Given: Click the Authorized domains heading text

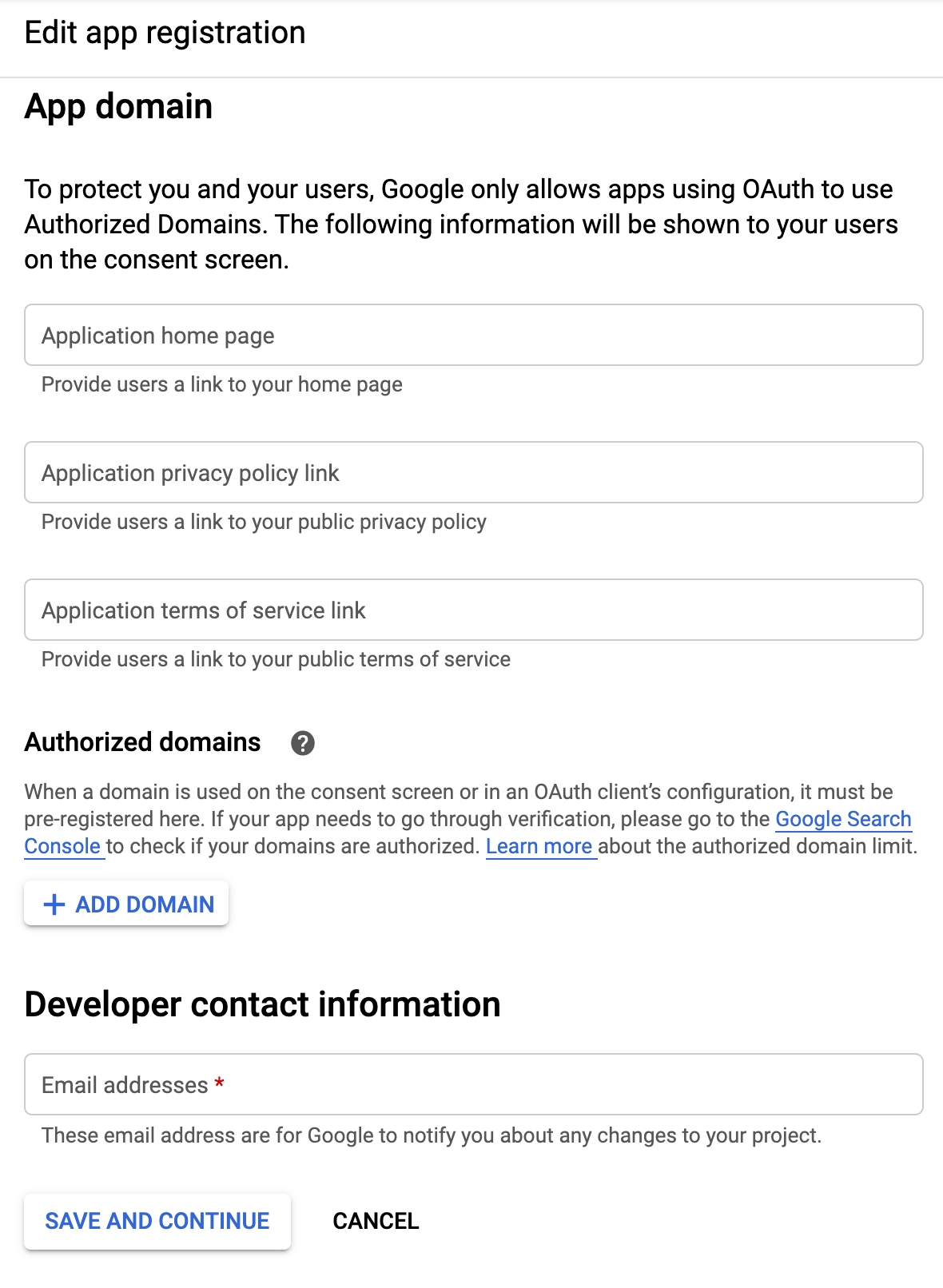Looking at the screenshot, I should point(143,742).
